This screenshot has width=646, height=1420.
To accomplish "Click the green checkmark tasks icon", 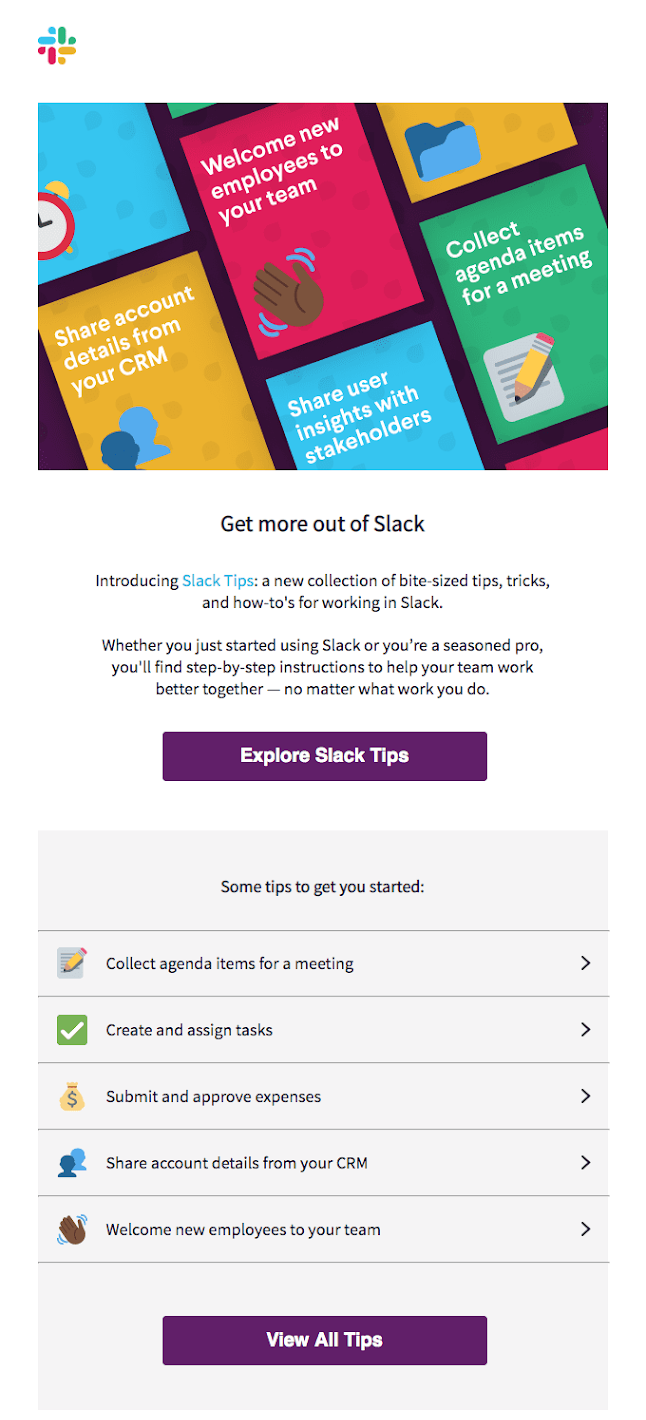I will click(72, 1029).
